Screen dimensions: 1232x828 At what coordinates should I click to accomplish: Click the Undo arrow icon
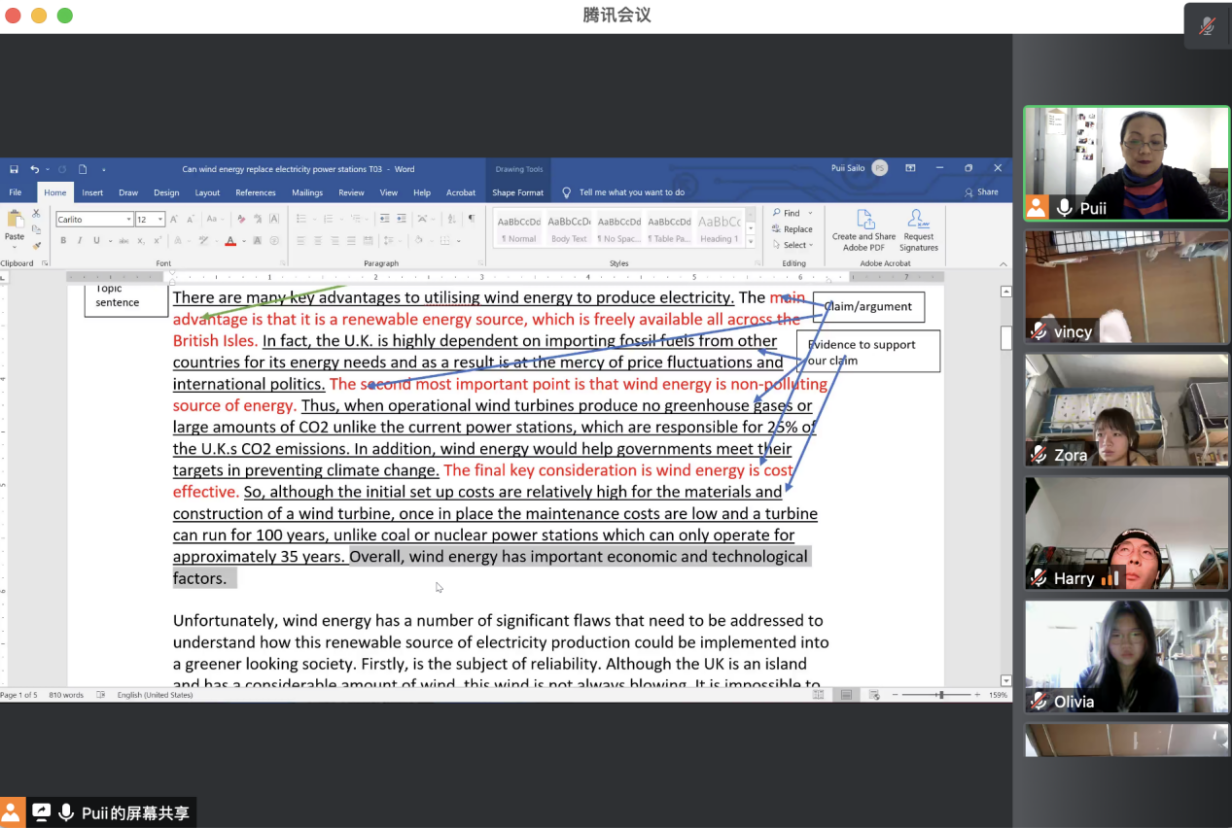tap(34, 170)
